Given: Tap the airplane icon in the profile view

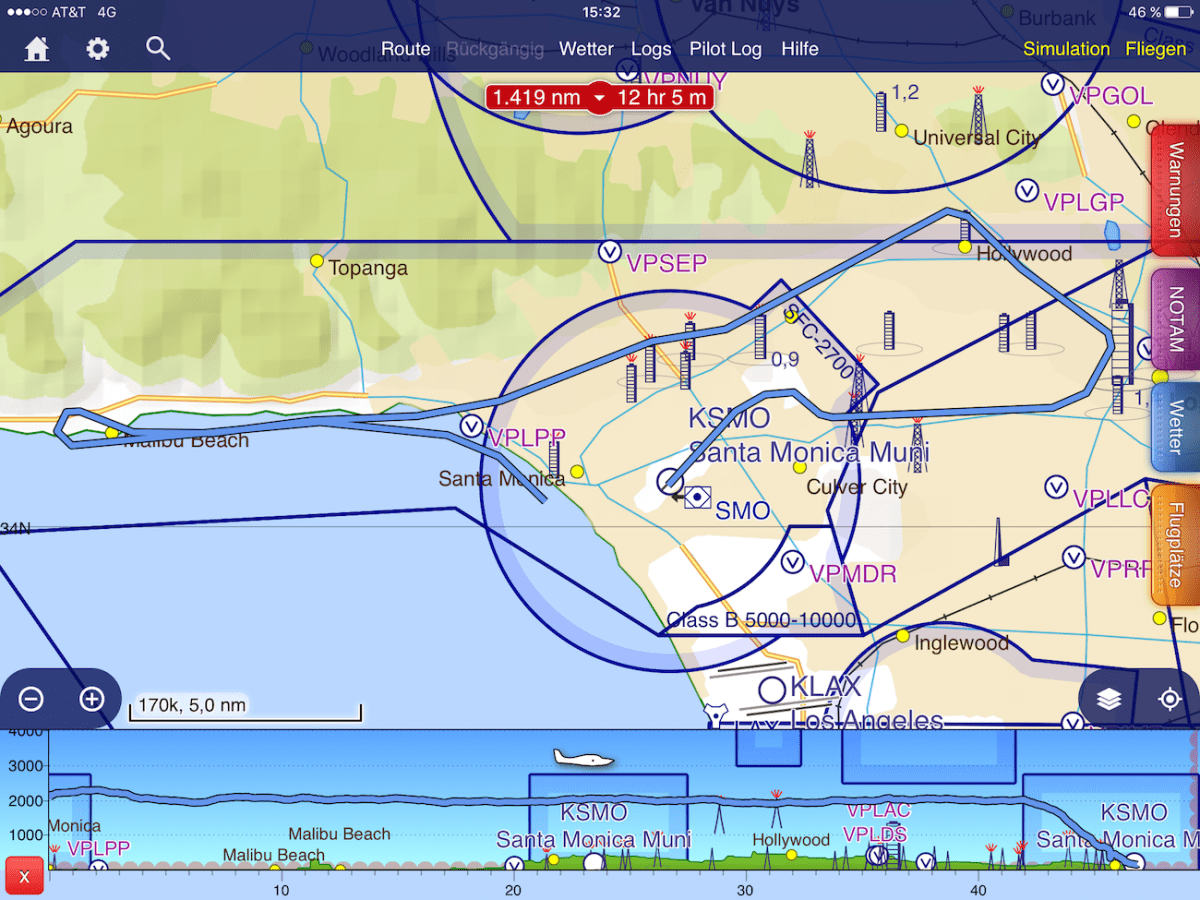Looking at the screenshot, I should [x=583, y=759].
